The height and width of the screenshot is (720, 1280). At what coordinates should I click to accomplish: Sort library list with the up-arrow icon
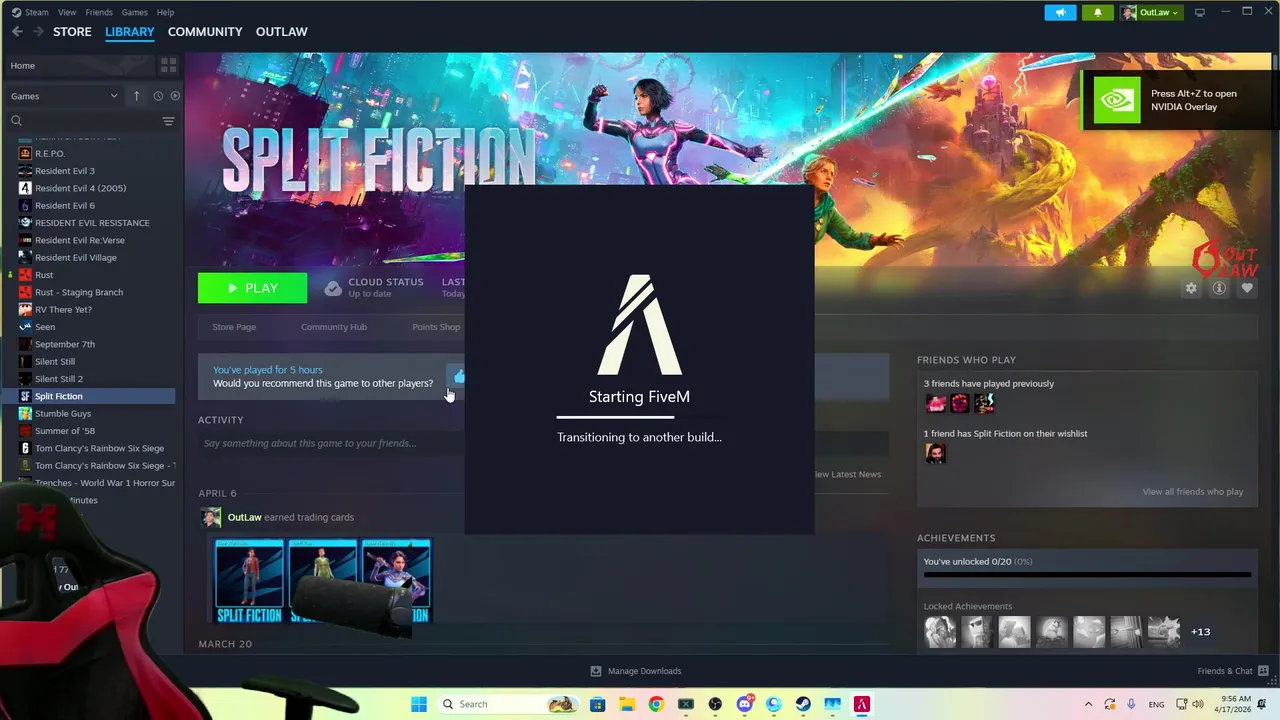137,96
